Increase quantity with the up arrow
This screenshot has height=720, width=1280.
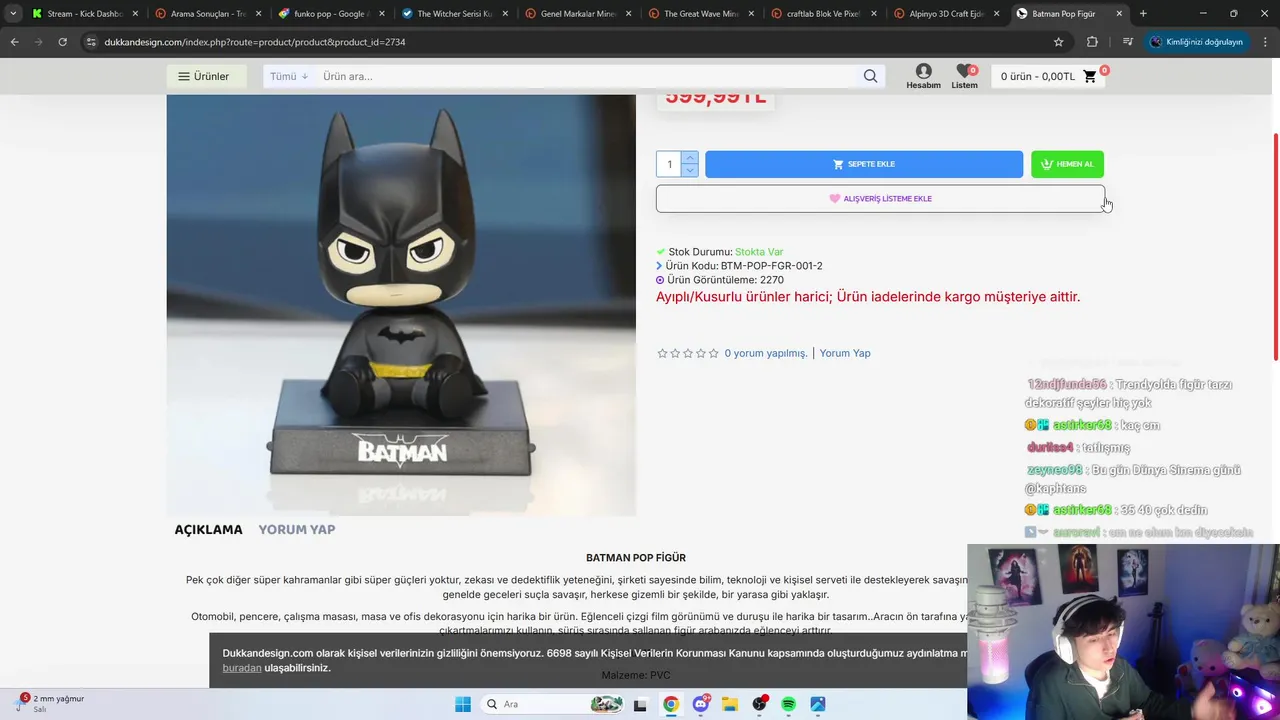pos(690,158)
